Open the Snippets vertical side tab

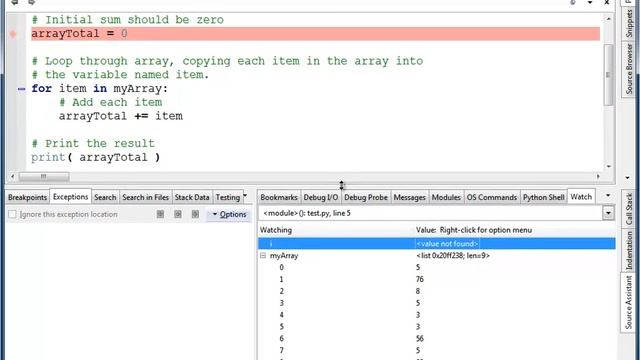(629, 23)
